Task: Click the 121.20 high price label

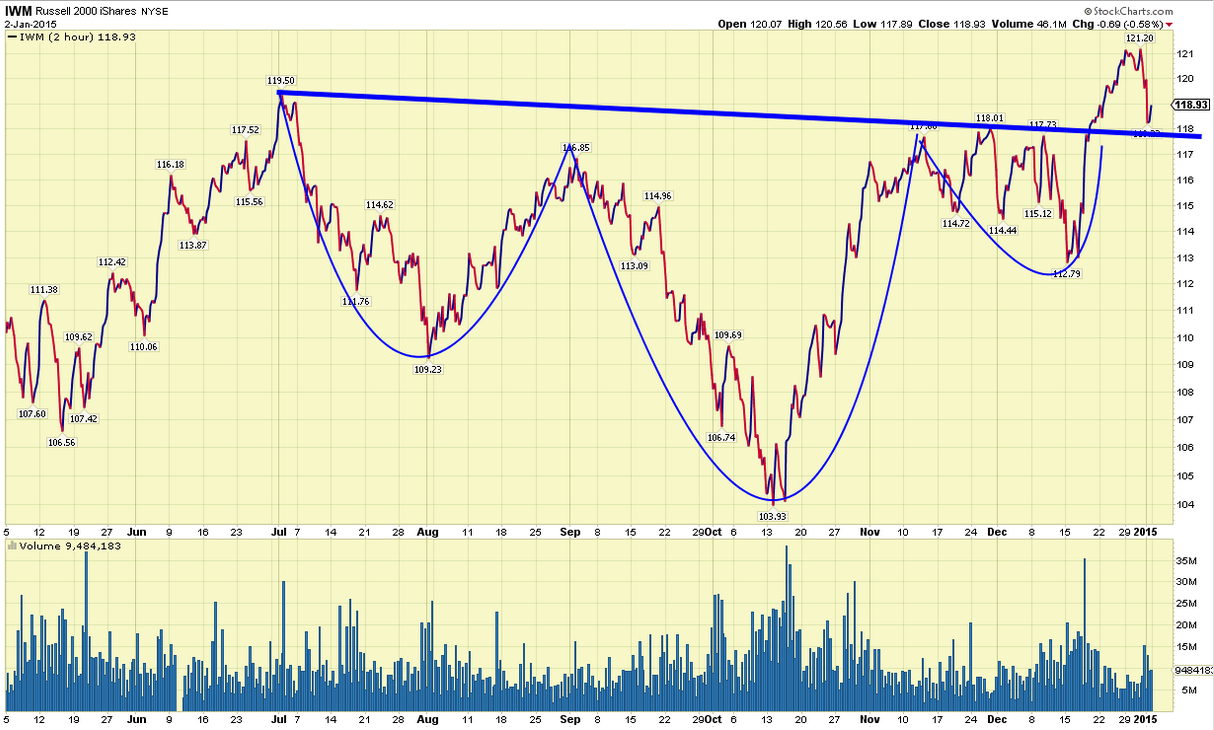Action: [1138, 38]
